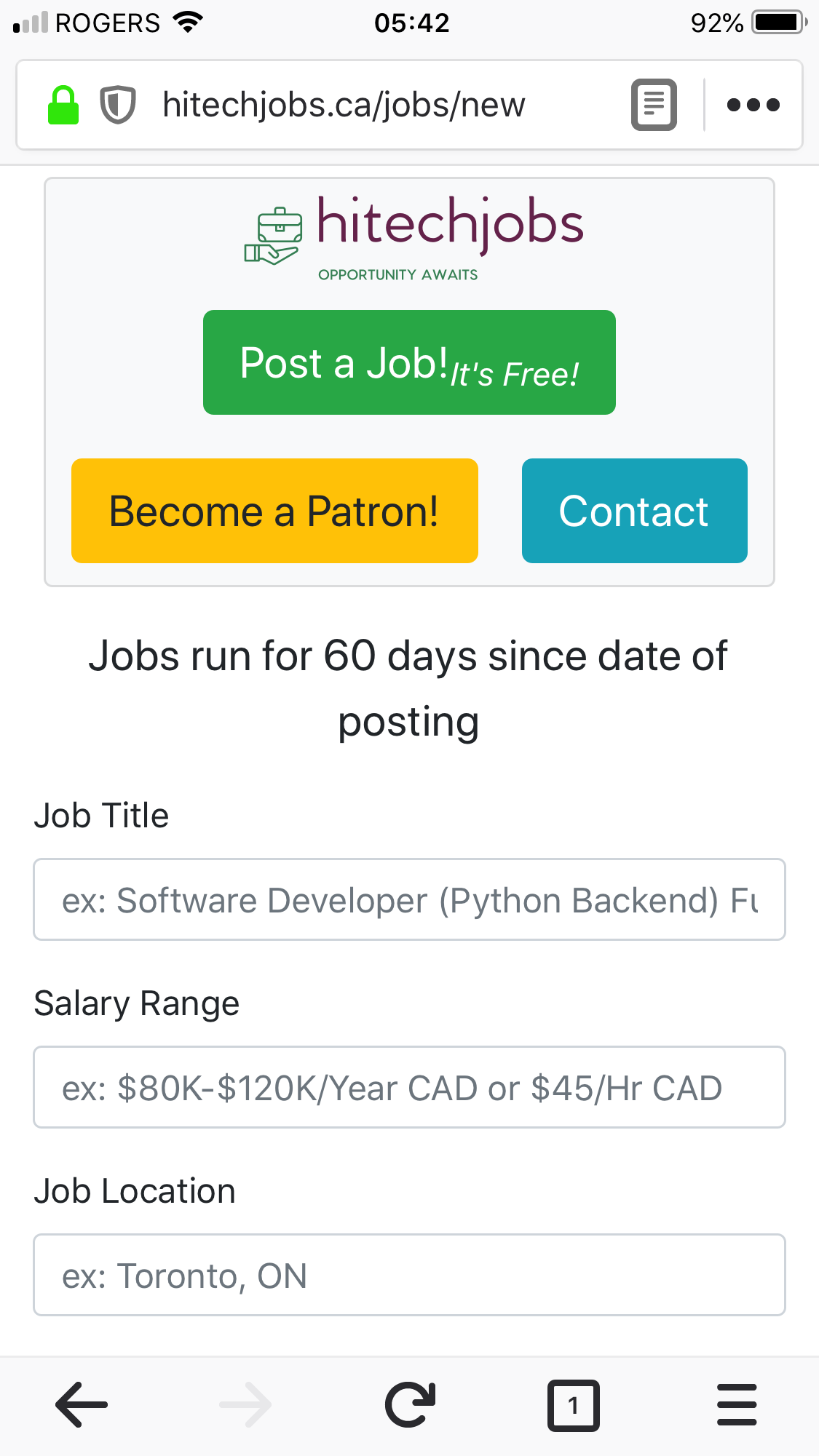Focus the Job Title text field
The height and width of the screenshot is (1456, 819).
(409, 900)
